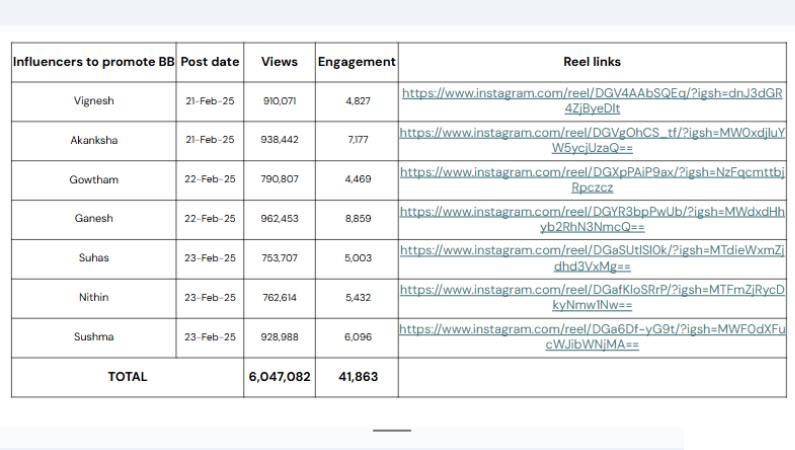Viewport: 795px width, 450px height.
Task: Select the Views column header cell
Action: (279, 62)
